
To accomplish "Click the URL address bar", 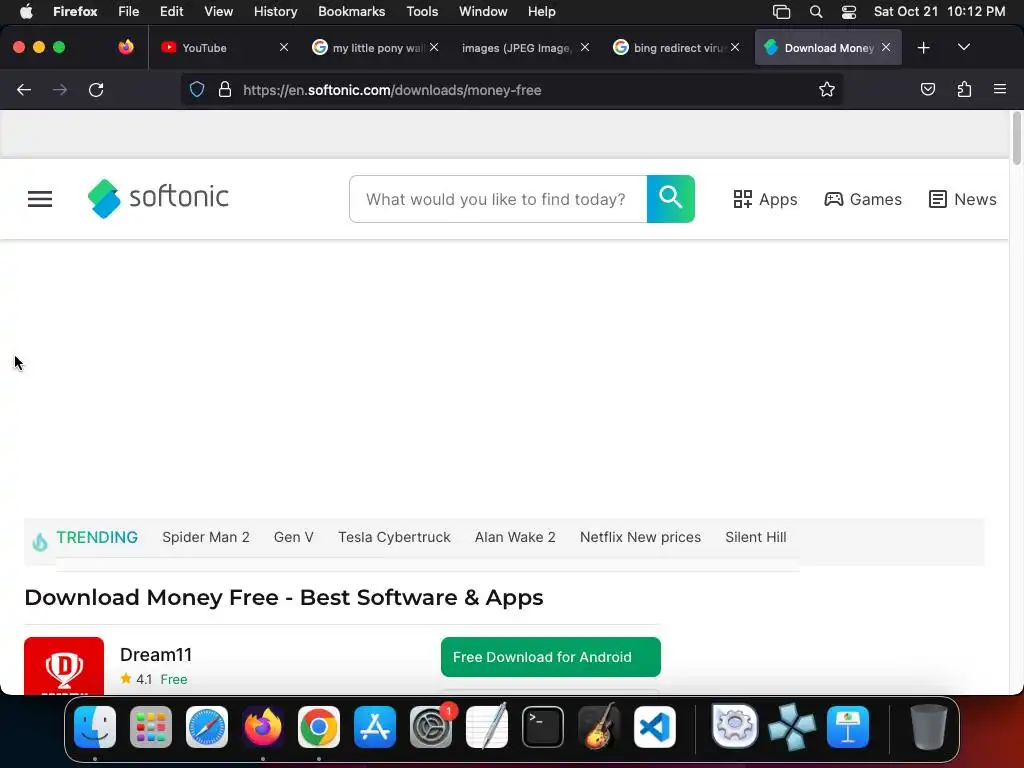I will coord(512,89).
